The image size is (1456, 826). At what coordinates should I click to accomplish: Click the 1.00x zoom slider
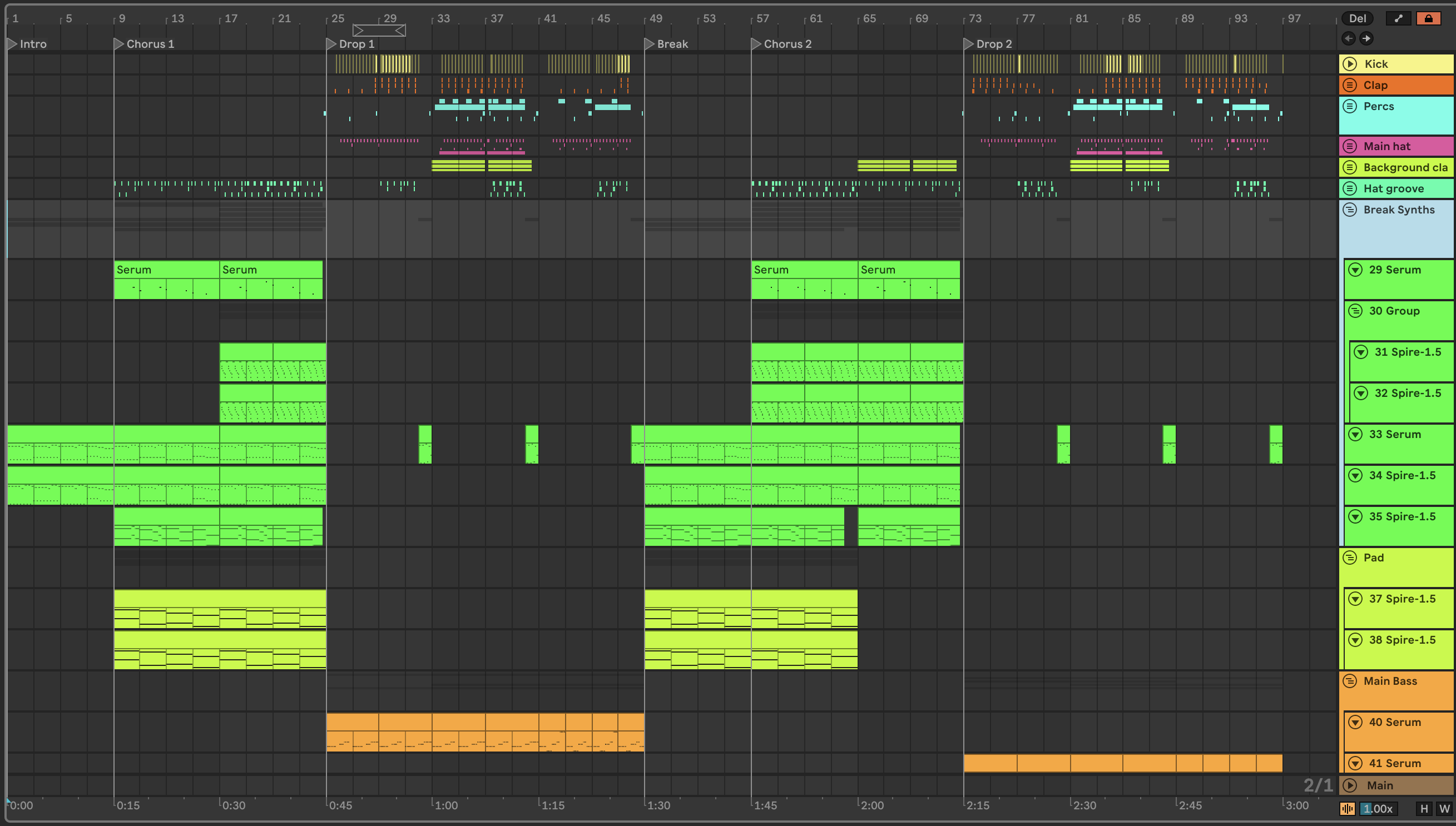tap(1378, 808)
